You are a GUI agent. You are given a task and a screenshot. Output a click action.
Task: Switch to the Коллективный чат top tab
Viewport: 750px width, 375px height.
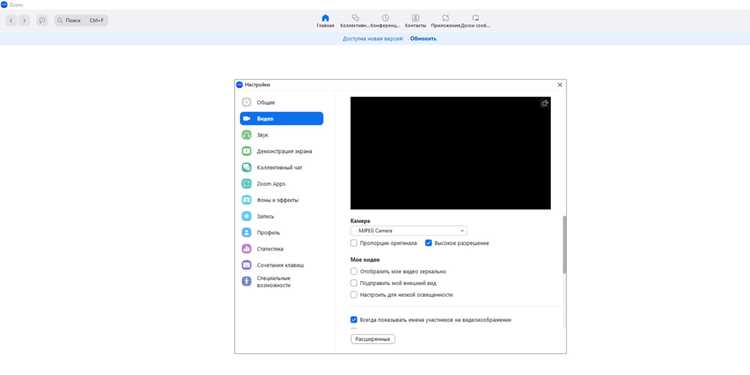(x=354, y=21)
